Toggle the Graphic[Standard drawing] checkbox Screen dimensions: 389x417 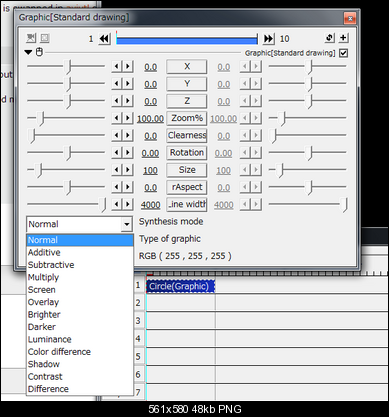tap(343, 53)
